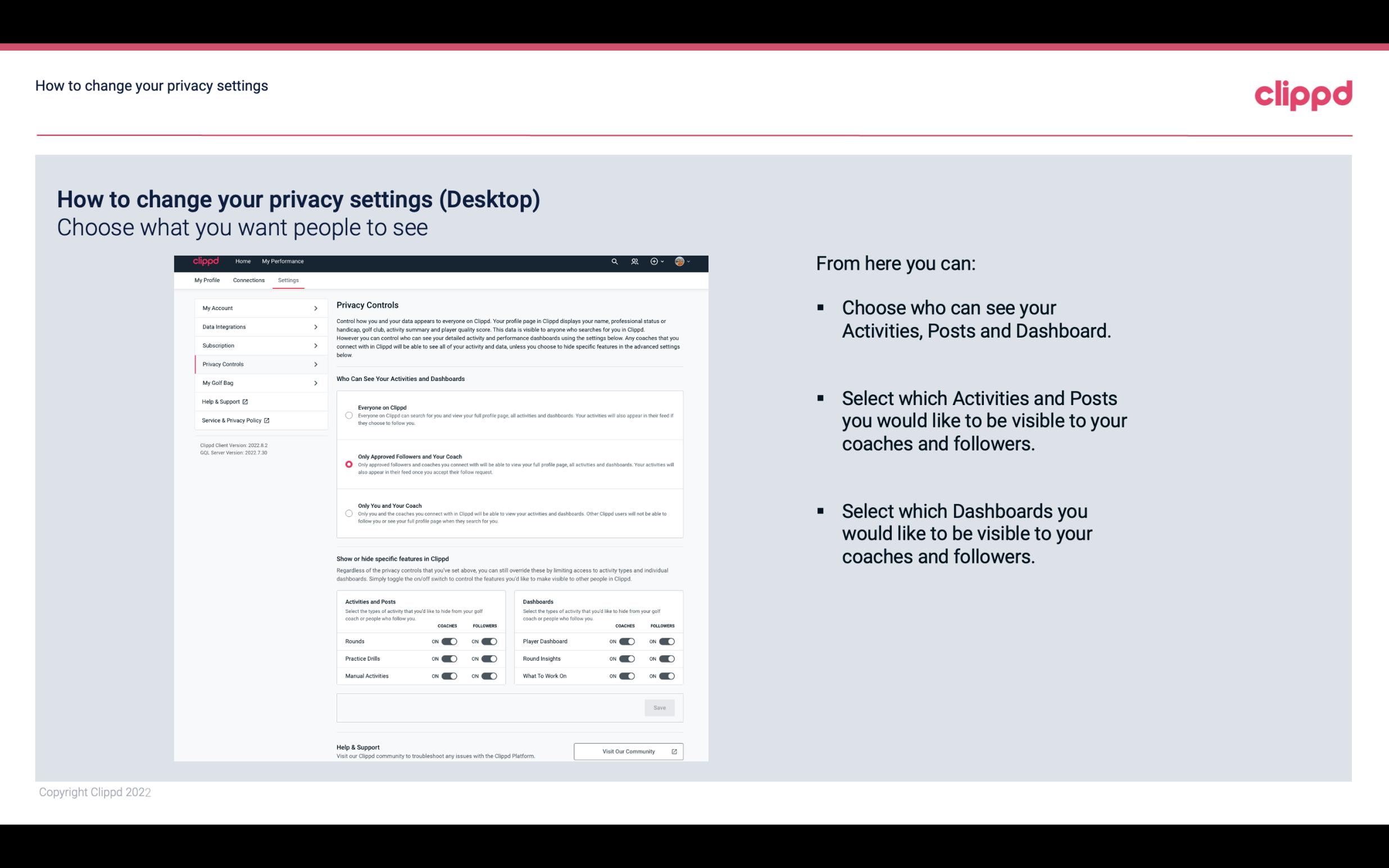Select the Only Approved Followers radio button
1389x868 pixels.
[x=347, y=464]
